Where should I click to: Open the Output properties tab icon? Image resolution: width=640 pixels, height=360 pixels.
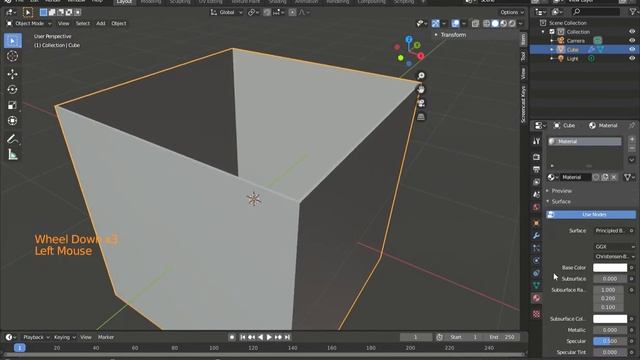[x=536, y=169]
